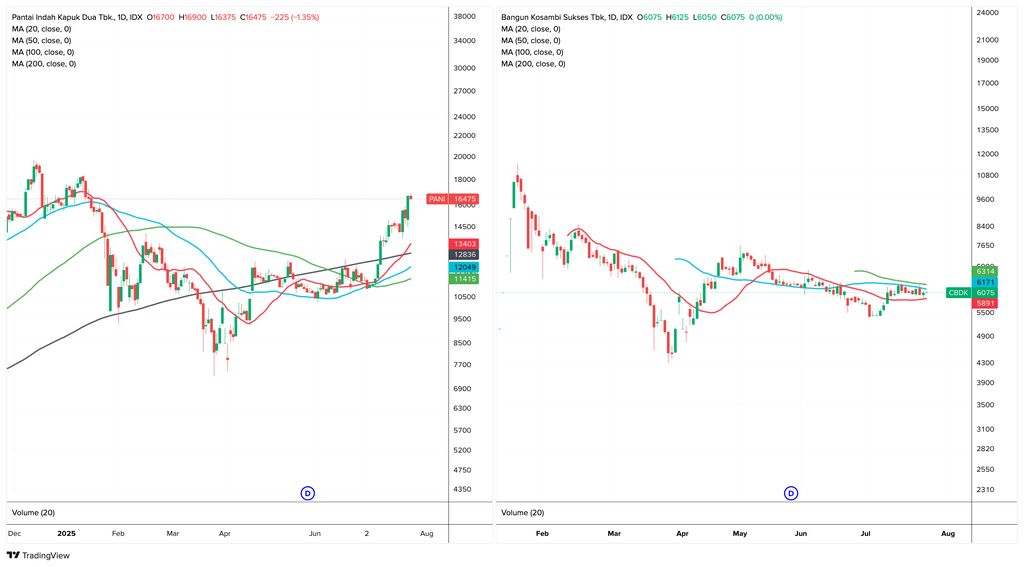Click the red PANI ticker price label
This screenshot has width=1024, height=567.
pos(437,199)
